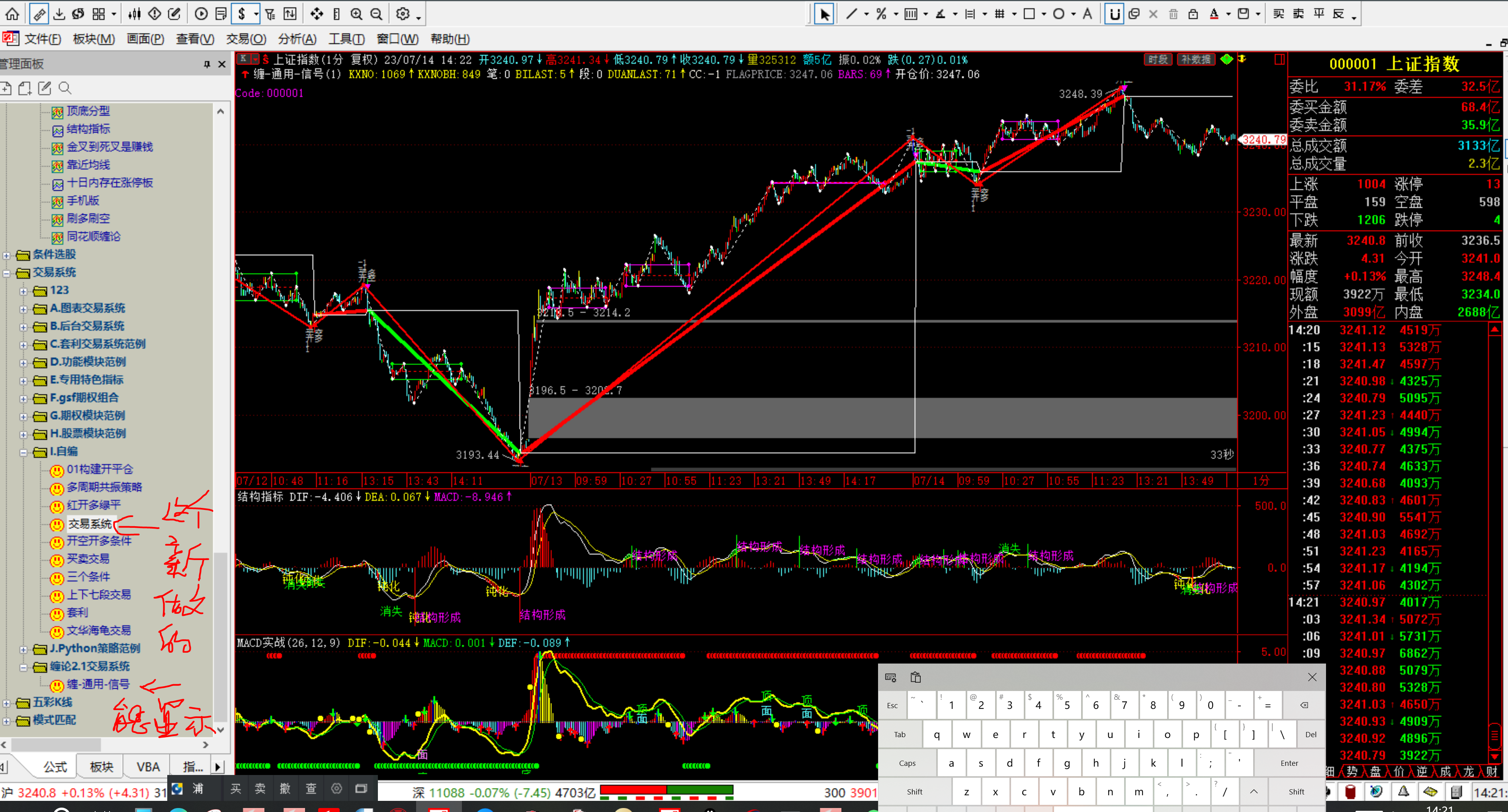Switch to the VBA tab
The width and height of the screenshot is (1508, 812).
coord(147,766)
